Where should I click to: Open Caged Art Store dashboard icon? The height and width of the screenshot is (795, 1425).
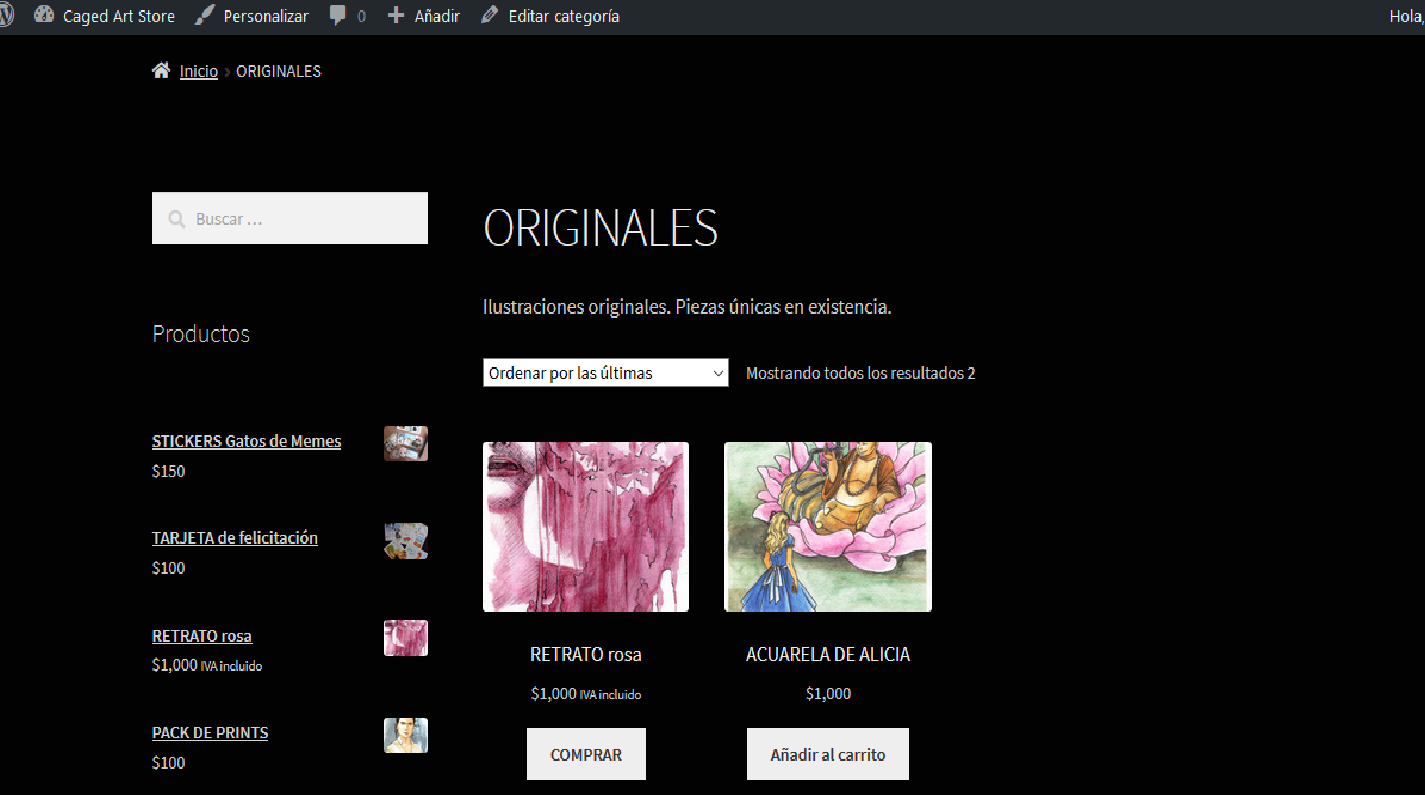pos(44,16)
